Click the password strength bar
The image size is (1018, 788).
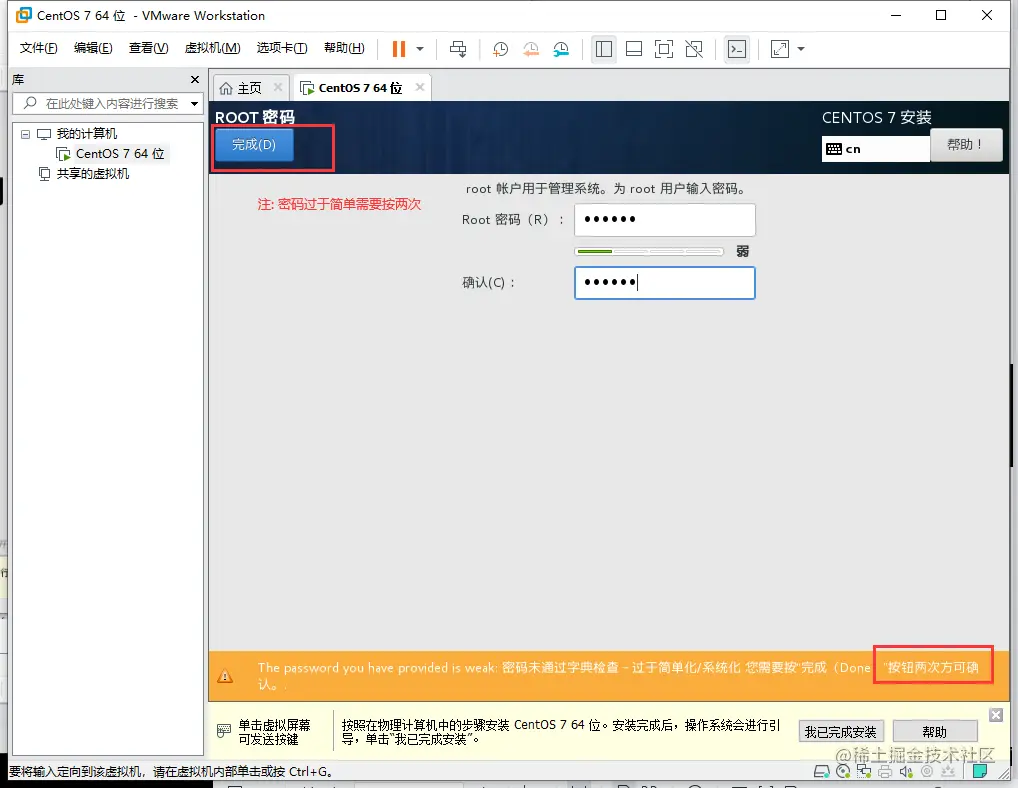point(649,251)
